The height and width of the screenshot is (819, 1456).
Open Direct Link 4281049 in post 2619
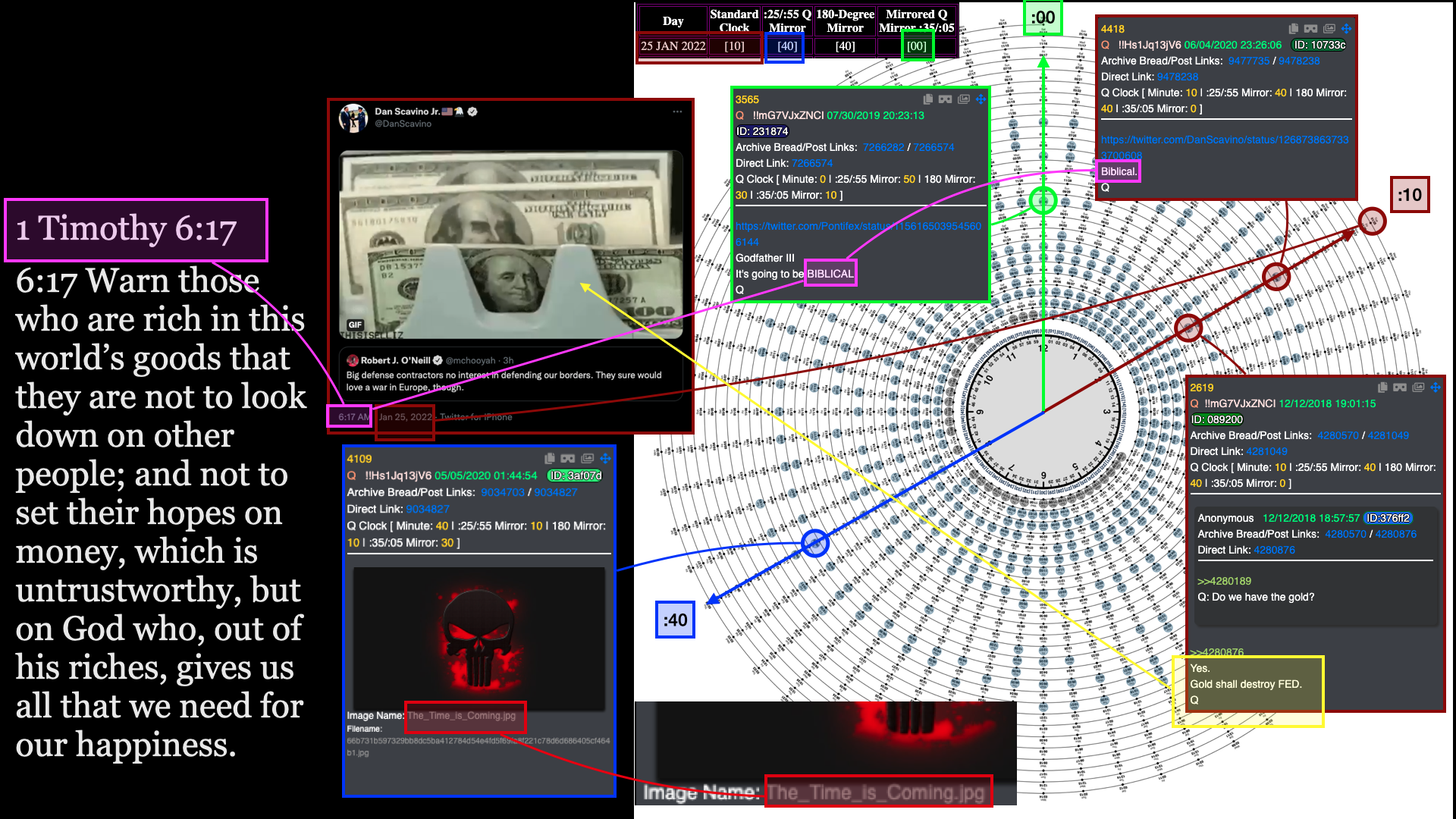click(x=1267, y=451)
